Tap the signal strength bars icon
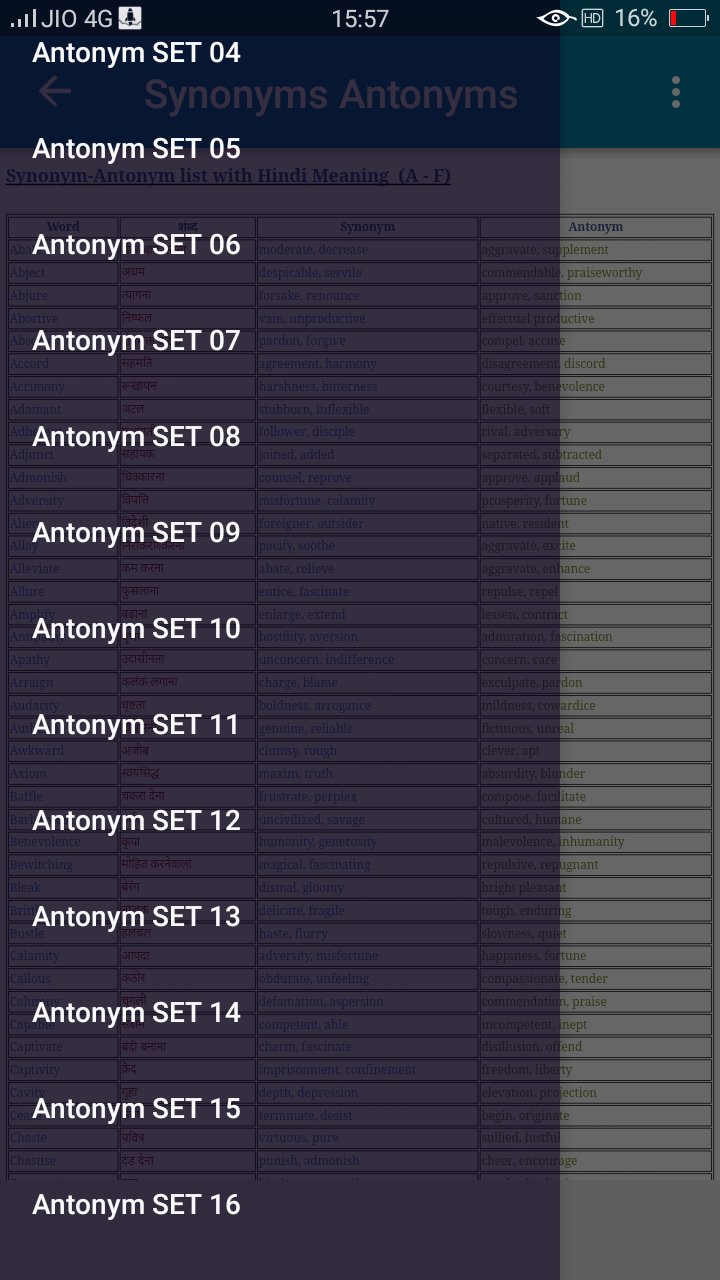 [x=23, y=18]
